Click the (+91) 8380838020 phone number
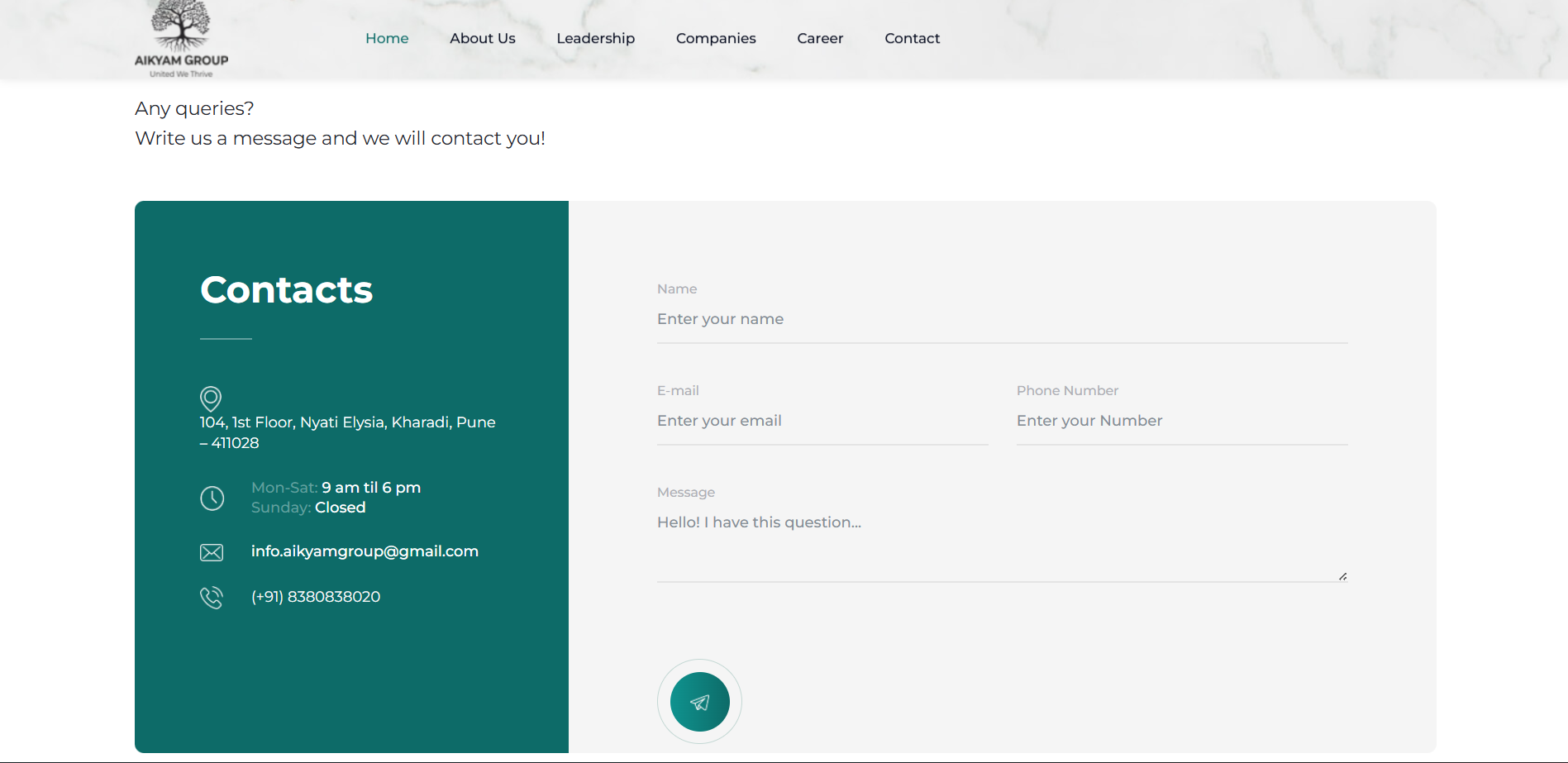The height and width of the screenshot is (763, 1568). pos(316,597)
